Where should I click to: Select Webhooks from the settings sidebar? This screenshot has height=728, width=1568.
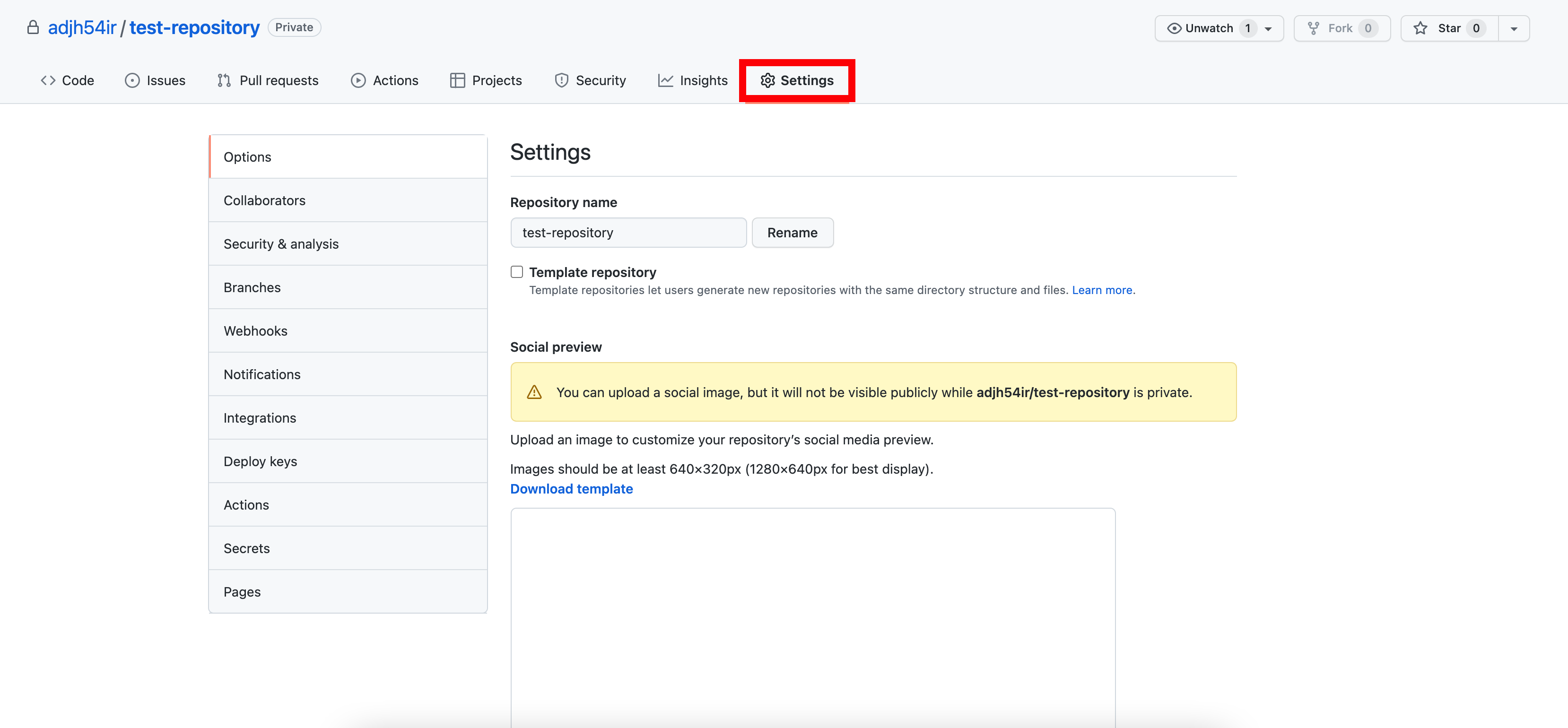pyautogui.click(x=255, y=330)
